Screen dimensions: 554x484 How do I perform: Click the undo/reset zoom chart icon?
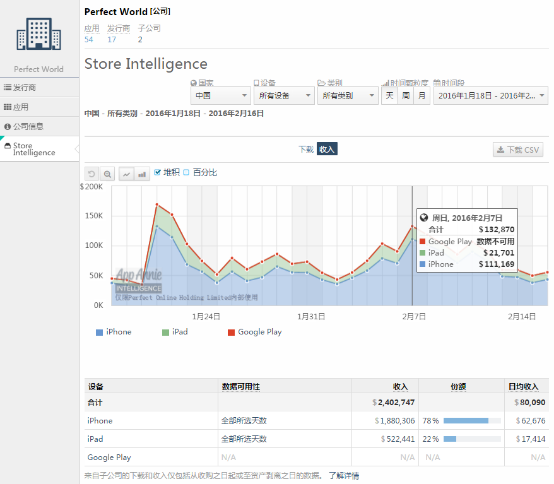point(92,174)
